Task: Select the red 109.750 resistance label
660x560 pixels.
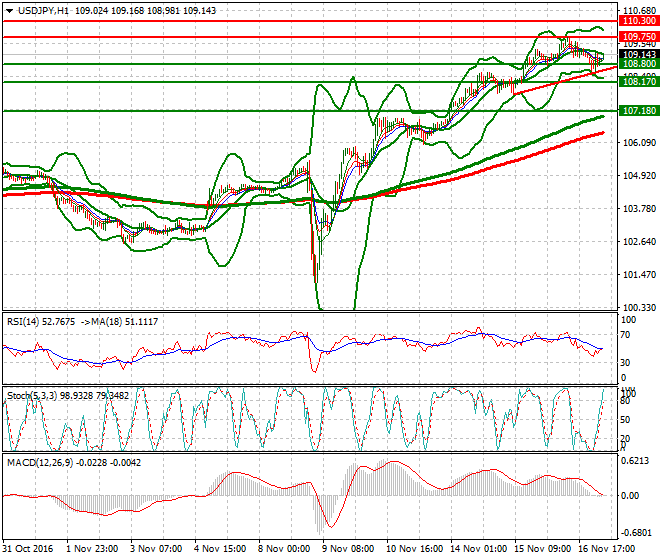Action: point(638,36)
